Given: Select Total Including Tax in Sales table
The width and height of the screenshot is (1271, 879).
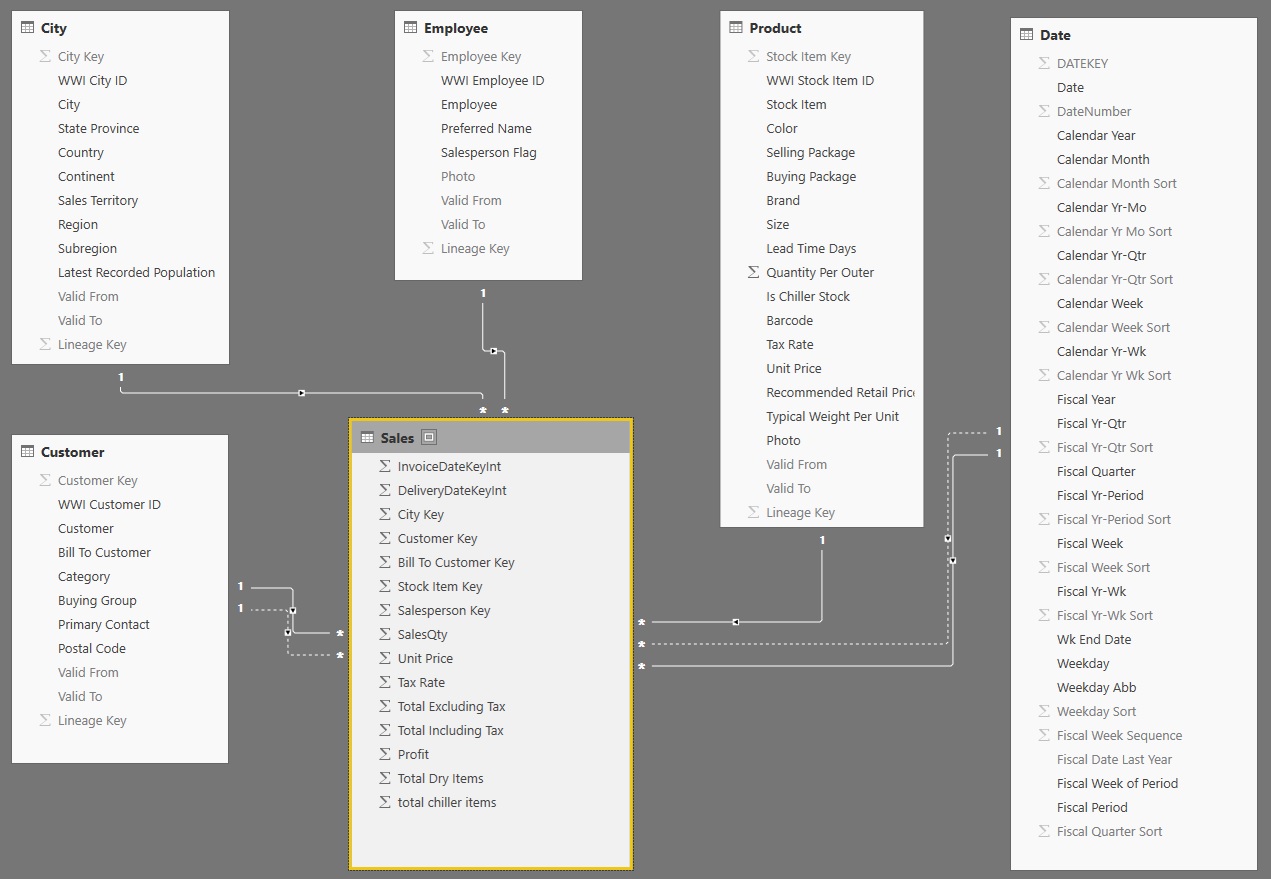Looking at the screenshot, I should 450,730.
